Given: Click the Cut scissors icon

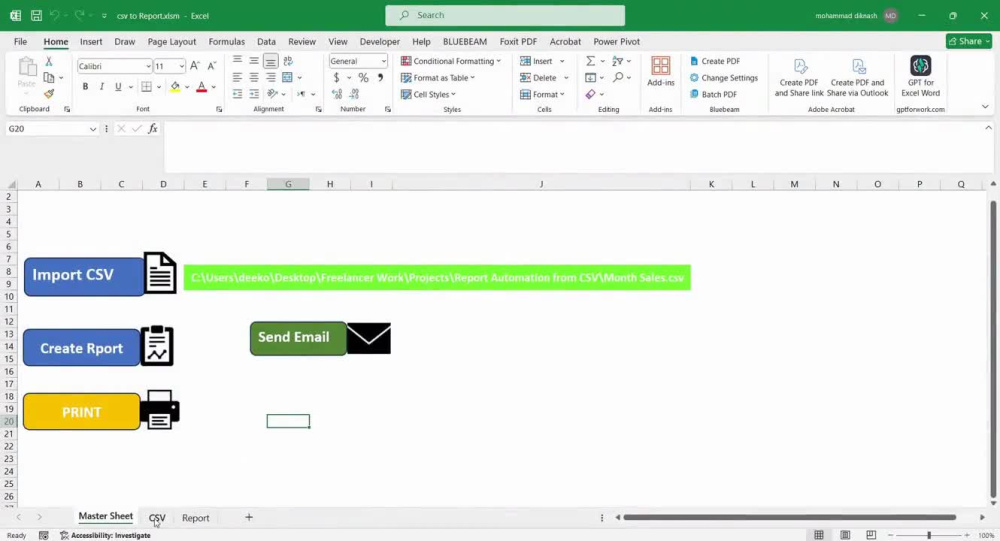Looking at the screenshot, I should pos(48,62).
